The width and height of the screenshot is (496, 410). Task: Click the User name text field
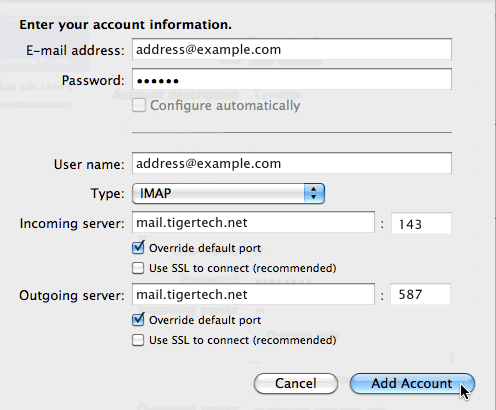tap(292, 163)
